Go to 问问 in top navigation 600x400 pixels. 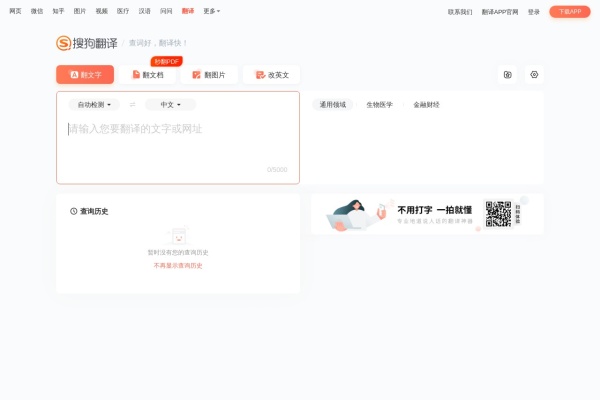tap(166, 11)
